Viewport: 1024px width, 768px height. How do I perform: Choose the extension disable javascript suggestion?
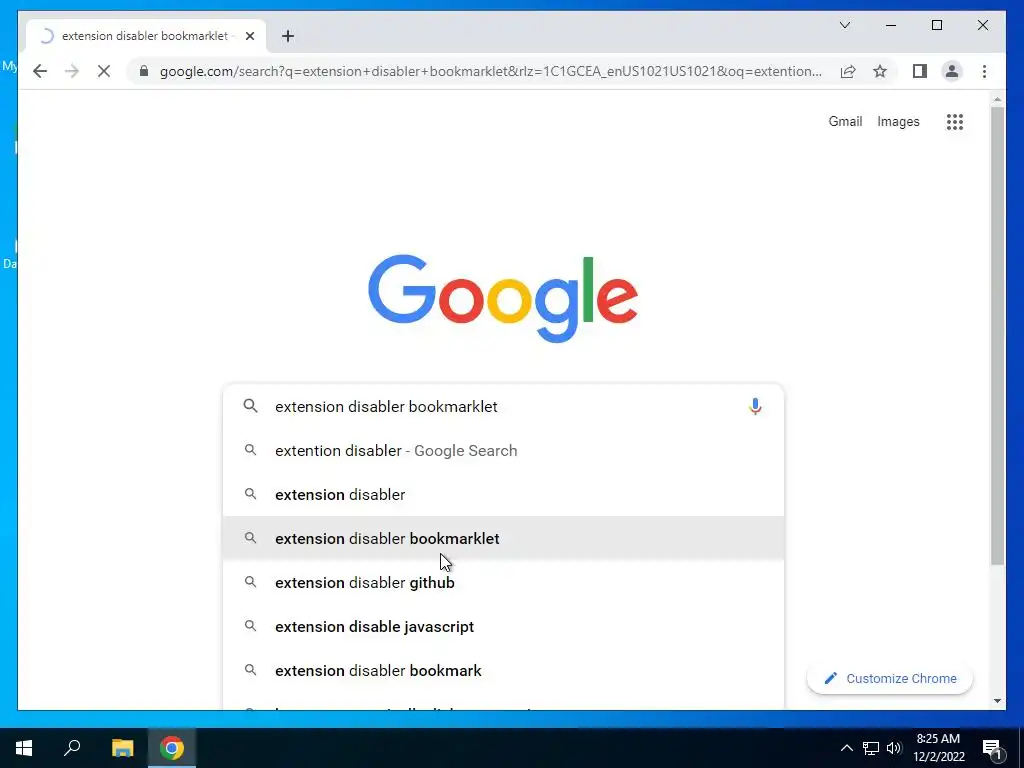503,626
